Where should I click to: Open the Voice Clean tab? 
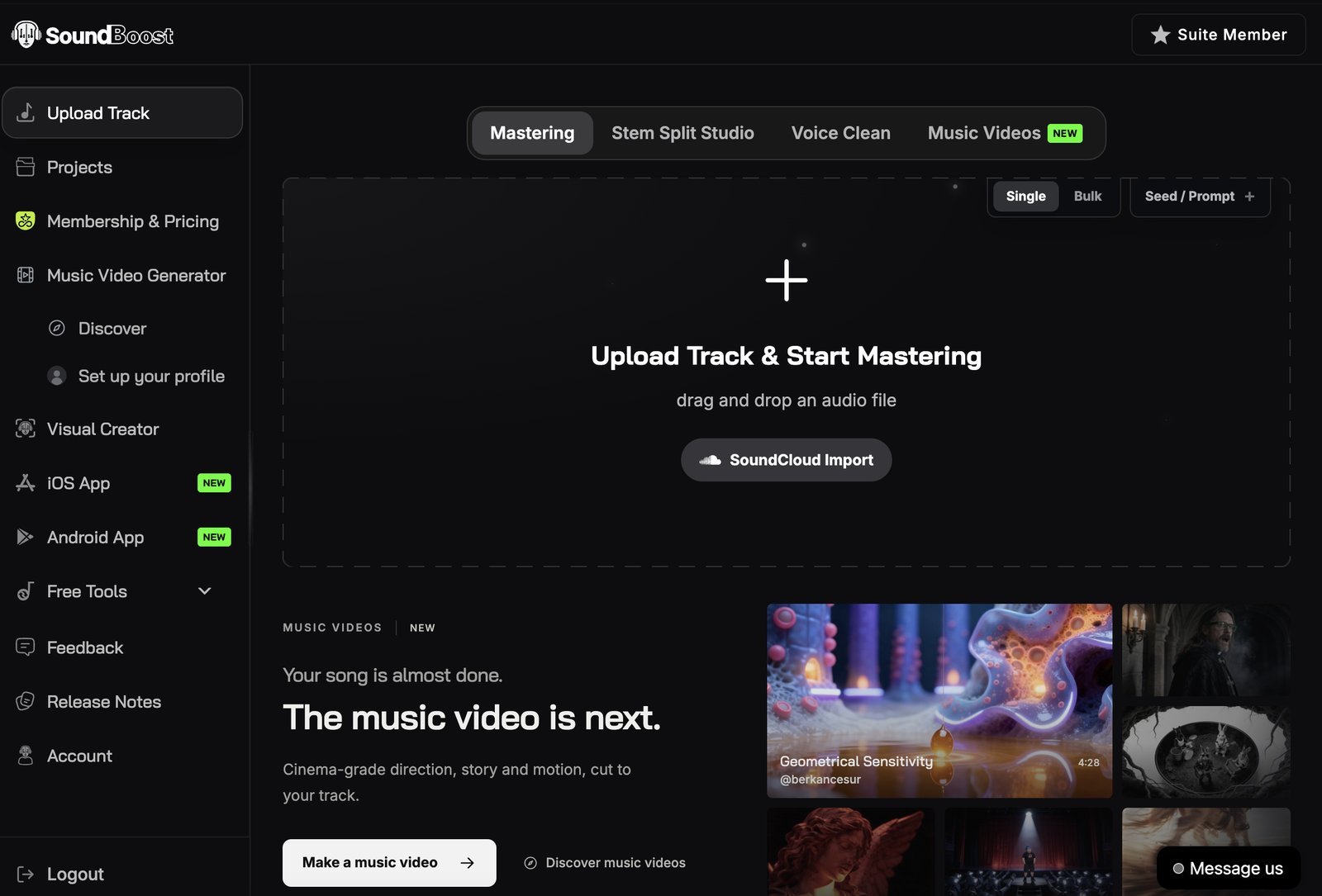(x=840, y=133)
